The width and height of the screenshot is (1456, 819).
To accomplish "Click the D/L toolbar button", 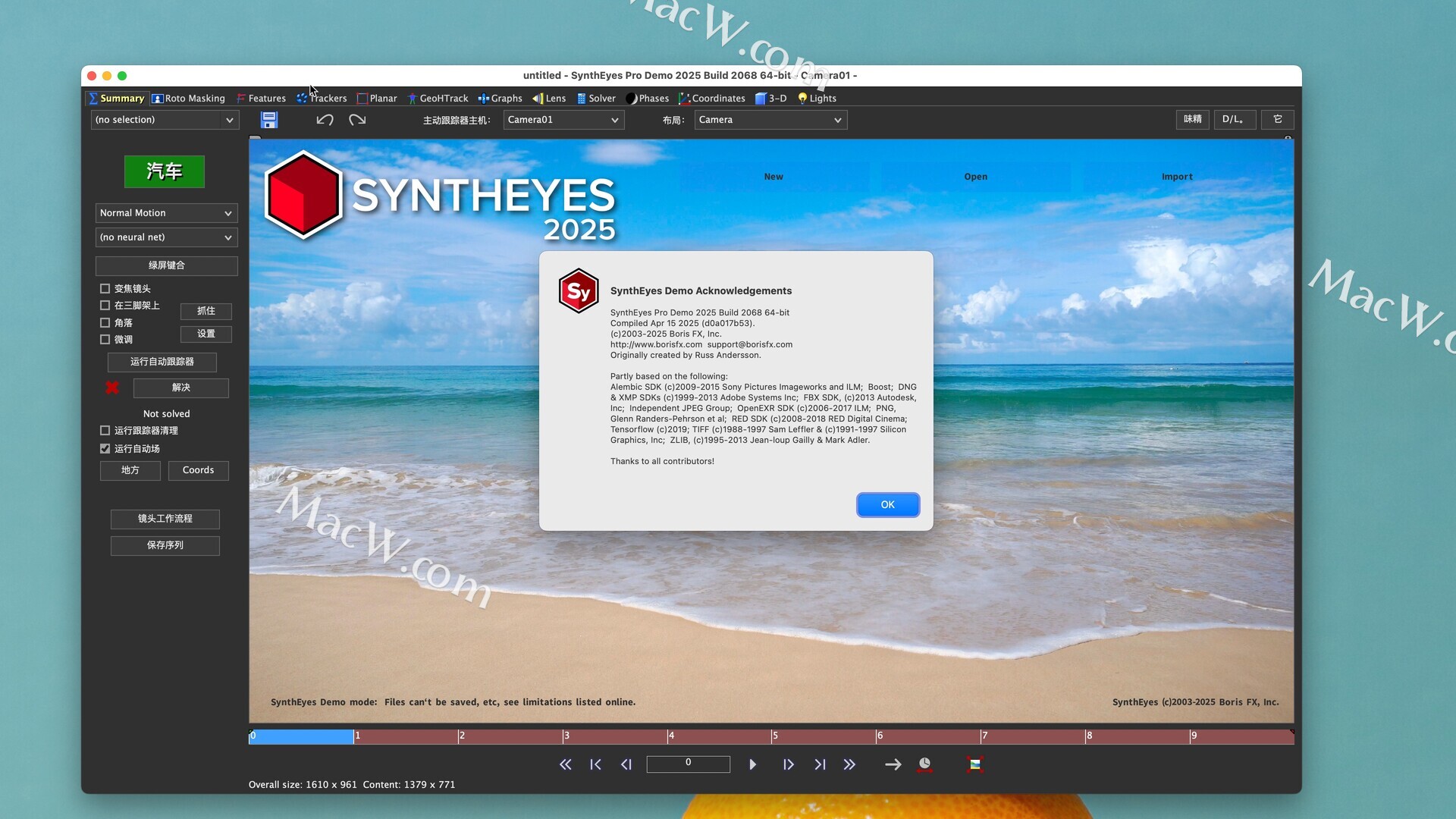I will point(1234,119).
